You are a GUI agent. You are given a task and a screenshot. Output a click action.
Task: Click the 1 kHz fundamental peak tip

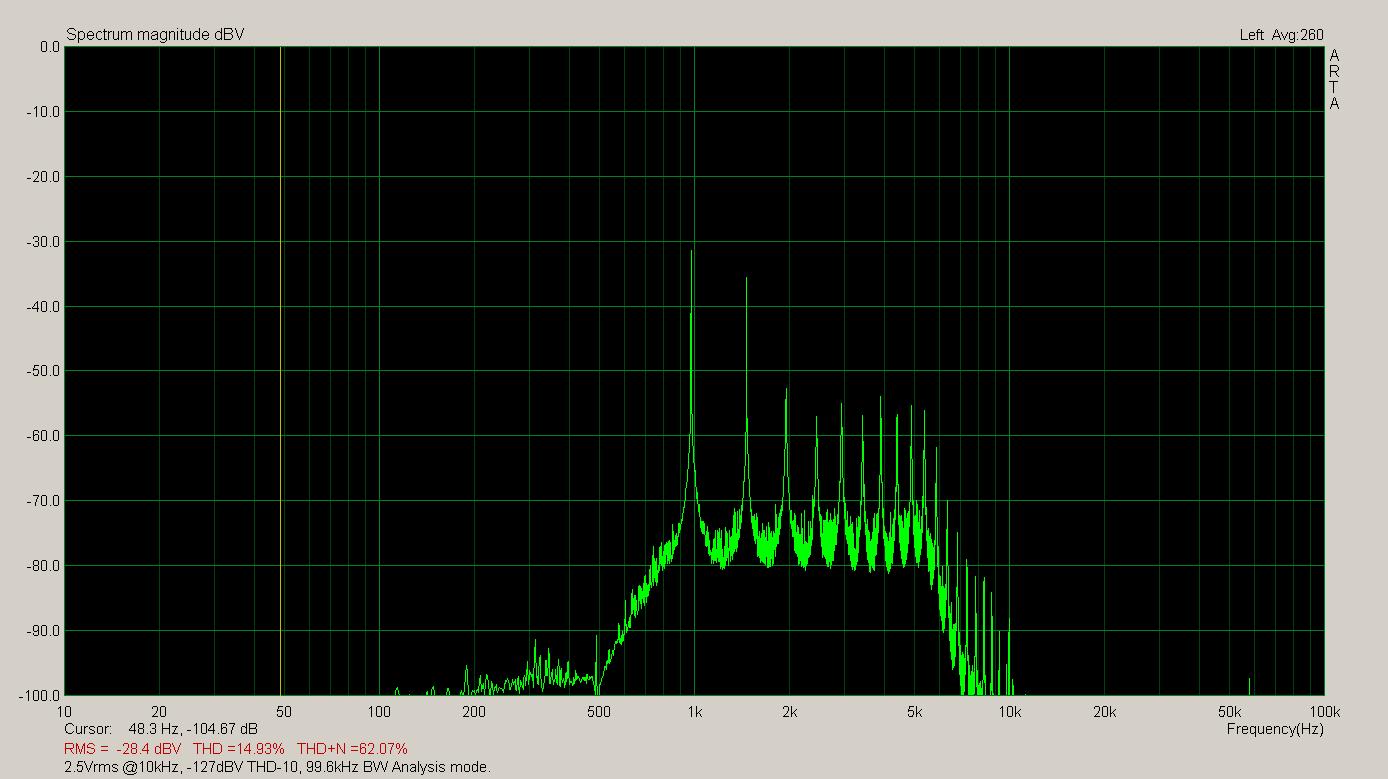click(x=691, y=252)
